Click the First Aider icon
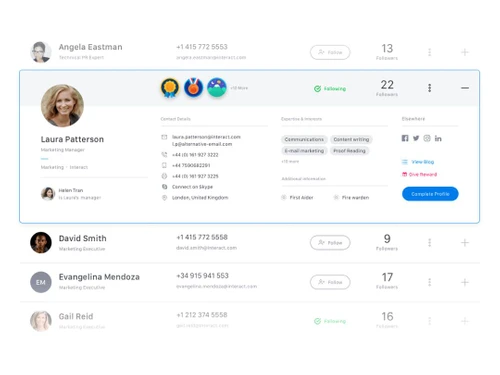500x375 pixels. (x=284, y=197)
